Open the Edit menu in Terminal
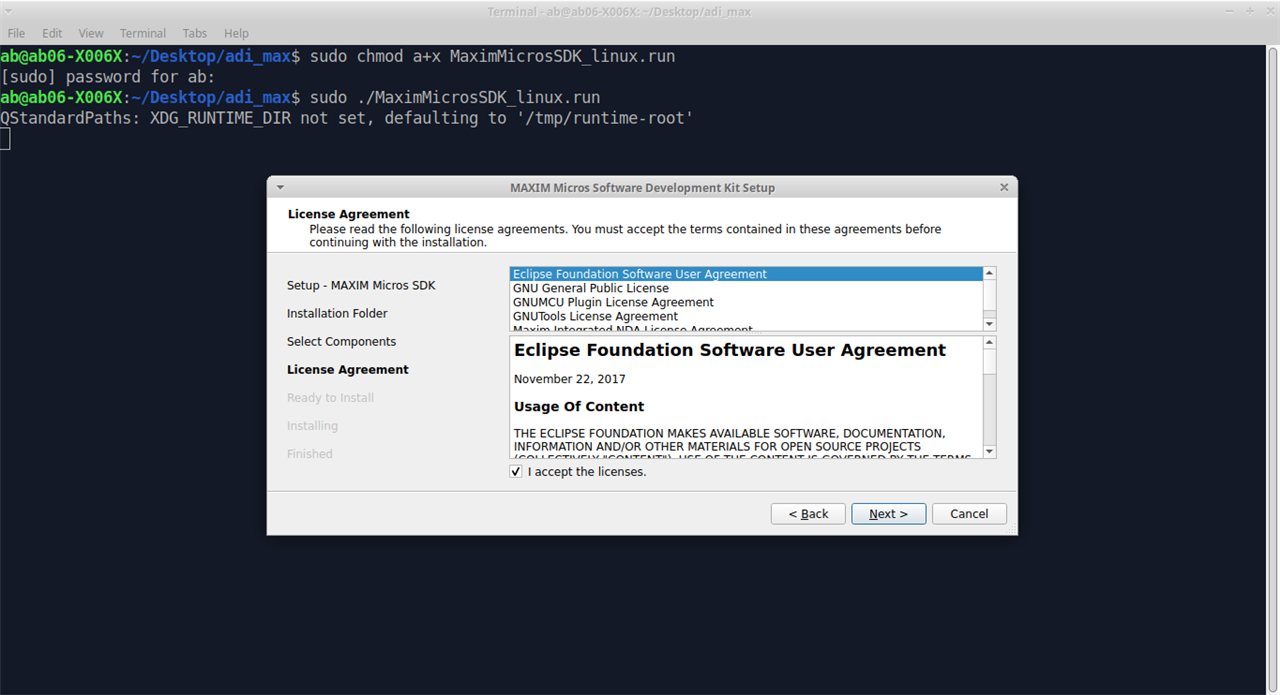 [52, 33]
